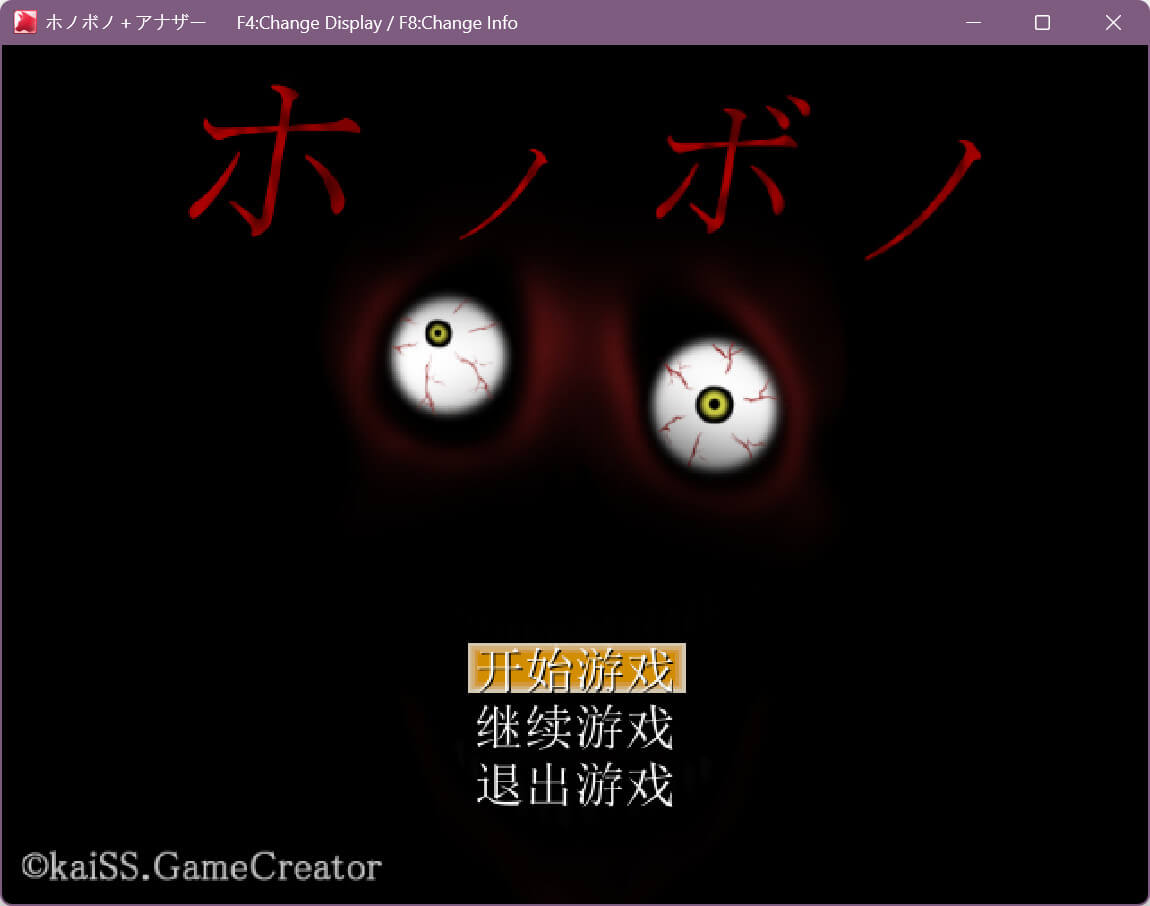This screenshot has width=1150, height=906.
Task: Select 退出游戏 to quit the game
Action: pyautogui.click(x=575, y=785)
